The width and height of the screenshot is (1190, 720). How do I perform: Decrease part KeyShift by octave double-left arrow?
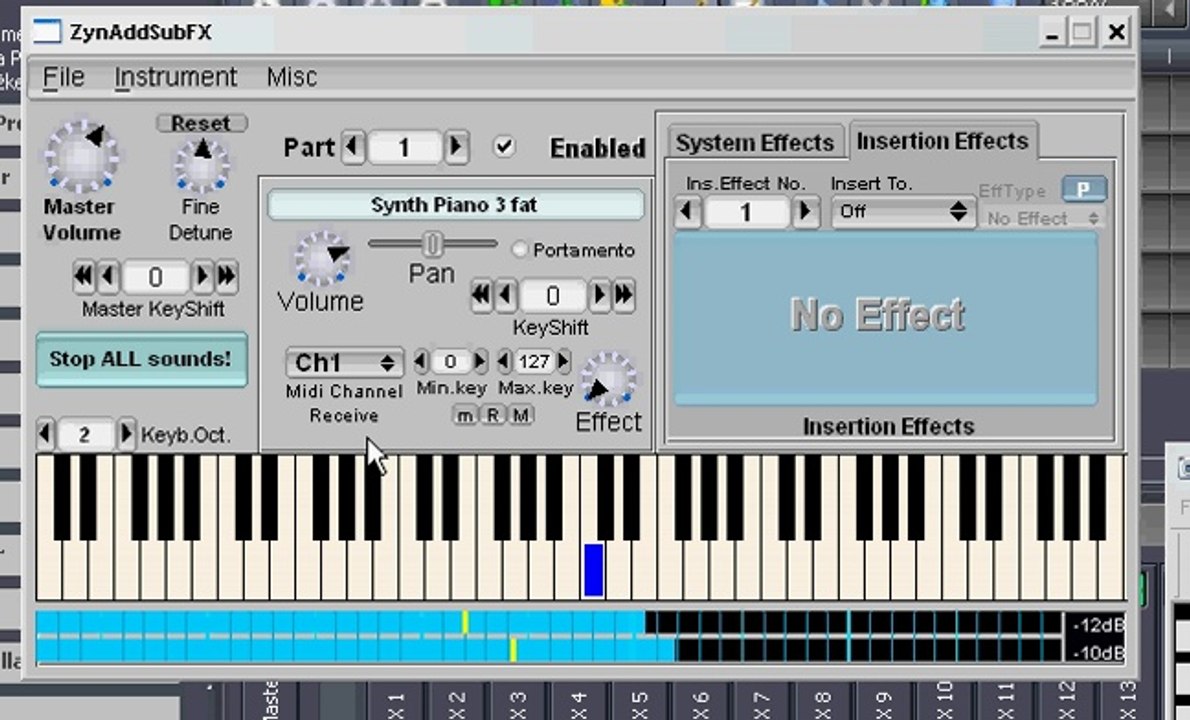pyautogui.click(x=481, y=295)
